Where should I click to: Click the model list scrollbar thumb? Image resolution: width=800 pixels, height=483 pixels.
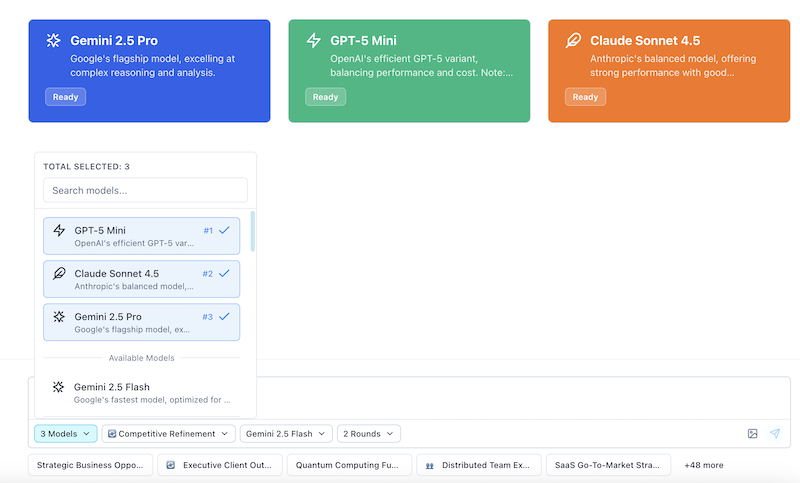coord(252,231)
